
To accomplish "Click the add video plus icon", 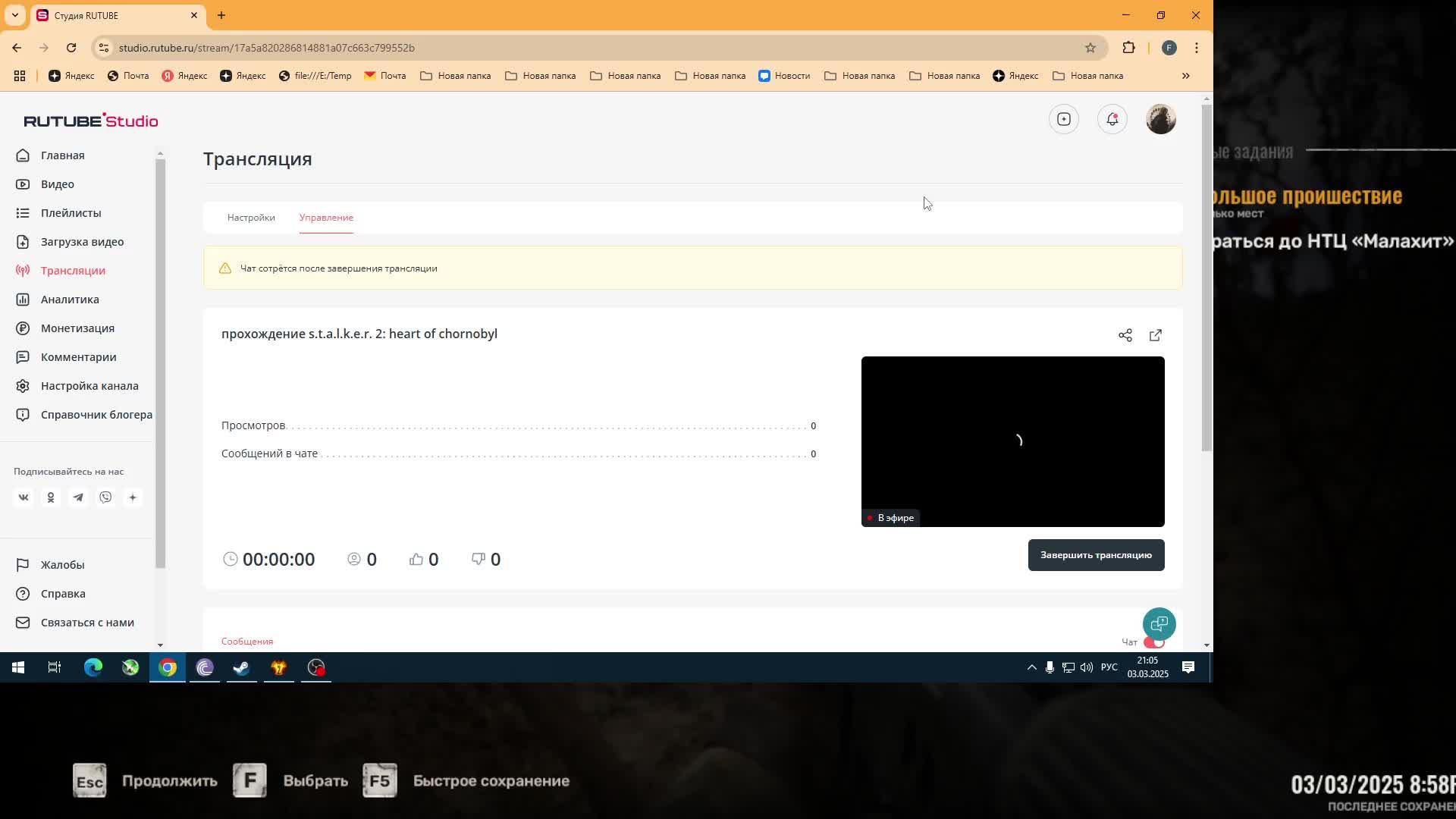I will click(x=1064, y=119).
